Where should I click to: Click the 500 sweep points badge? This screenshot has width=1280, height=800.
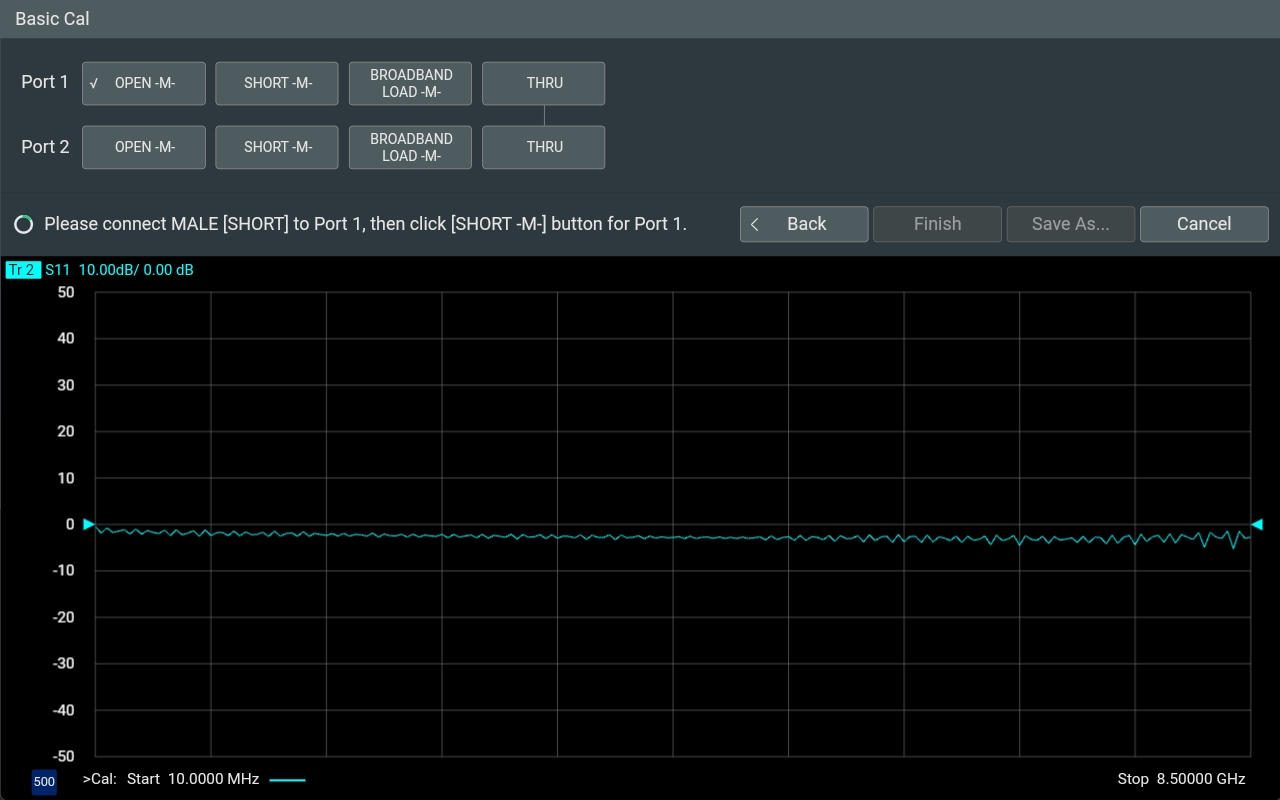[44, 782]
